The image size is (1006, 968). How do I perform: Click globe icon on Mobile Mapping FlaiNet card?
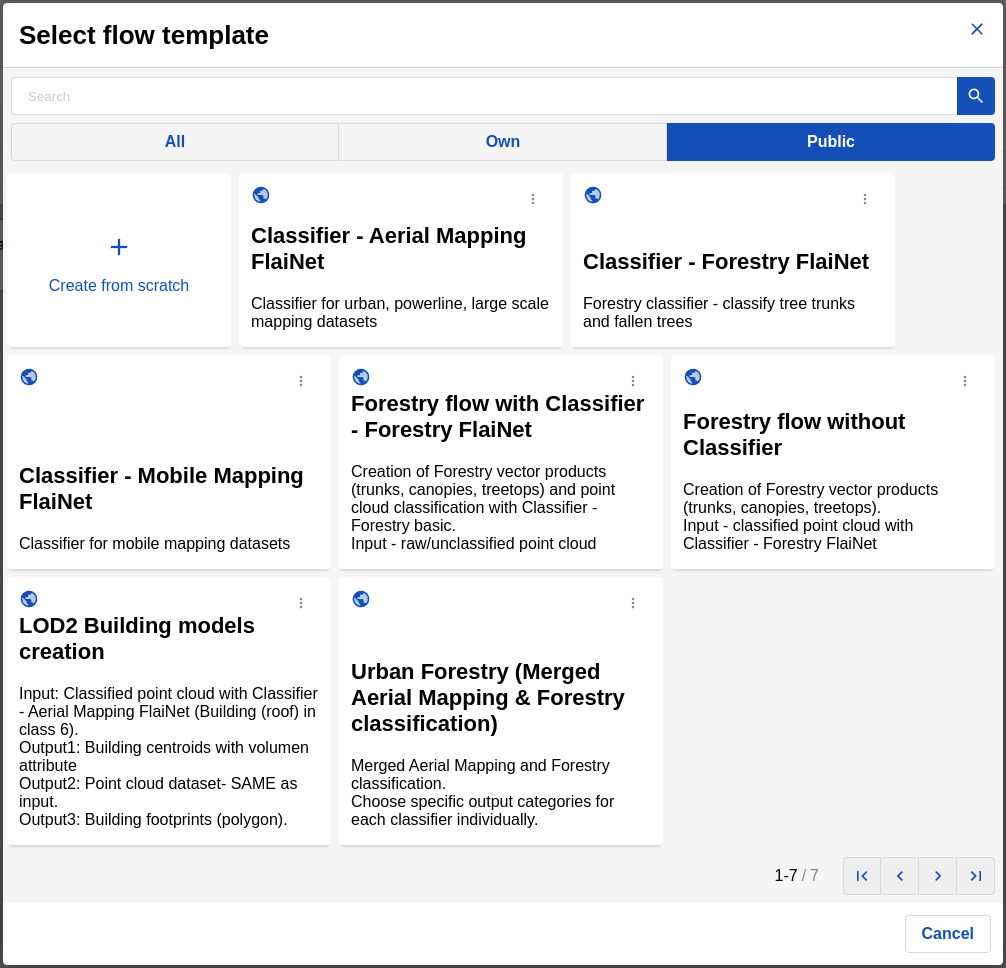(29, 377)
